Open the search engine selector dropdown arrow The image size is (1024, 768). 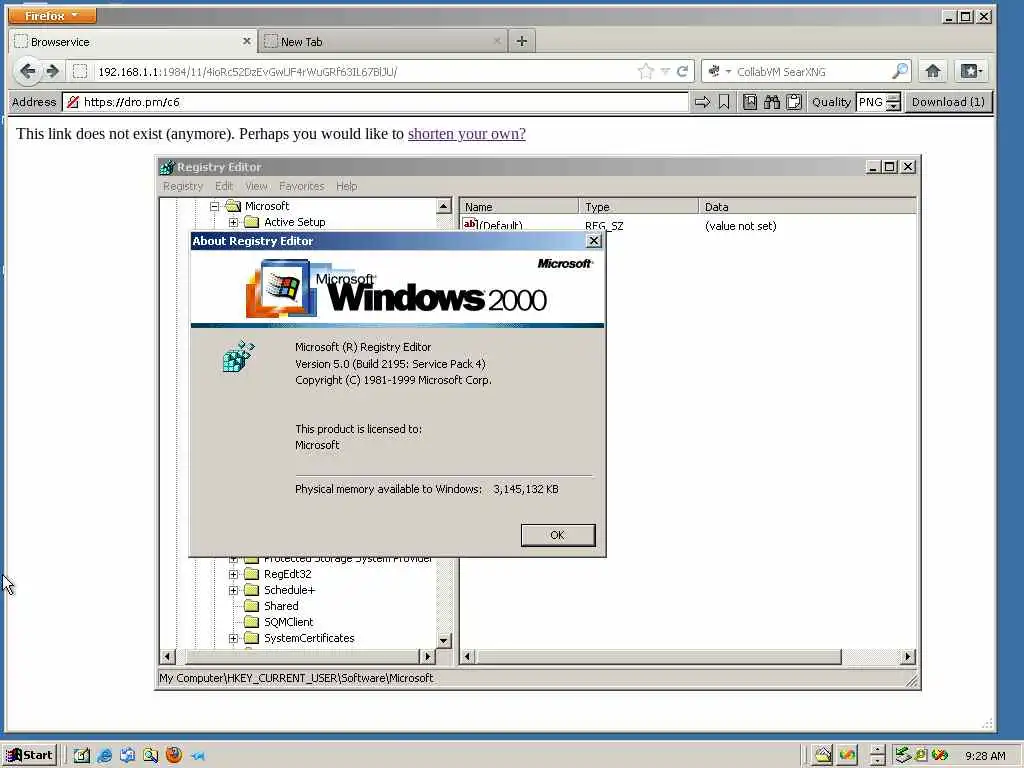tap(728, 71)
